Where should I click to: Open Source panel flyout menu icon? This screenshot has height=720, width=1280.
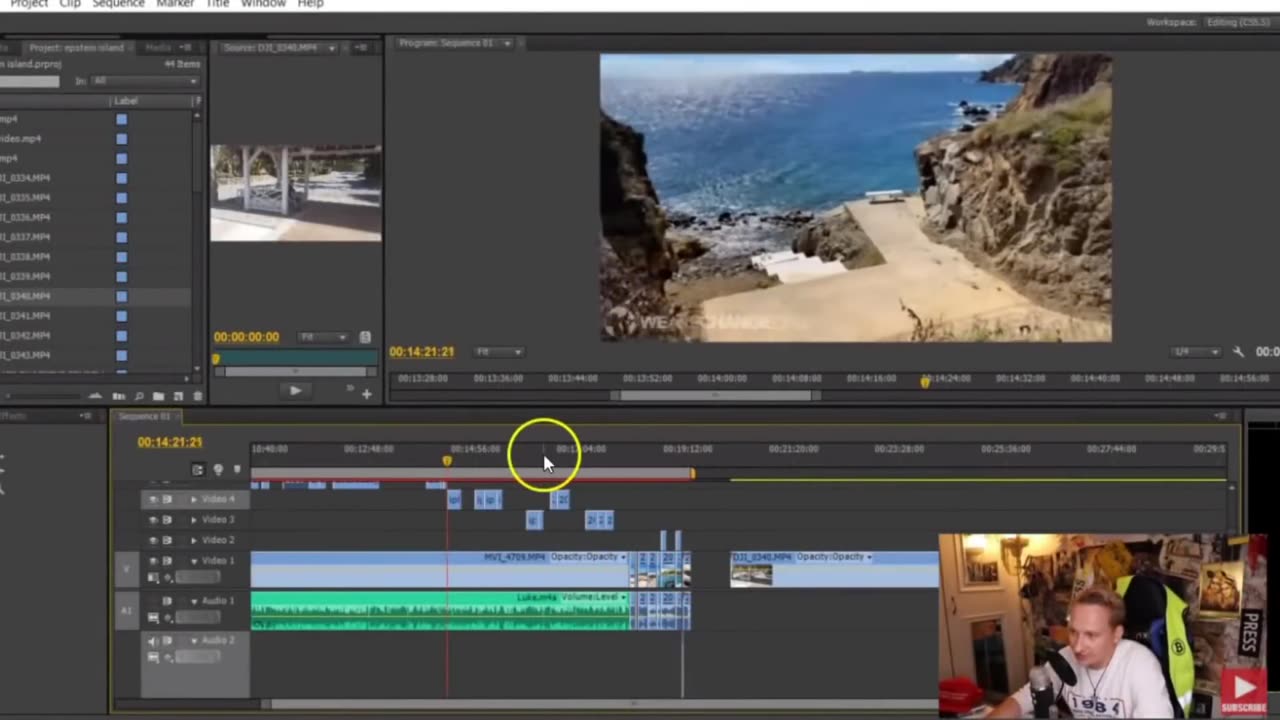pos(360,47)
